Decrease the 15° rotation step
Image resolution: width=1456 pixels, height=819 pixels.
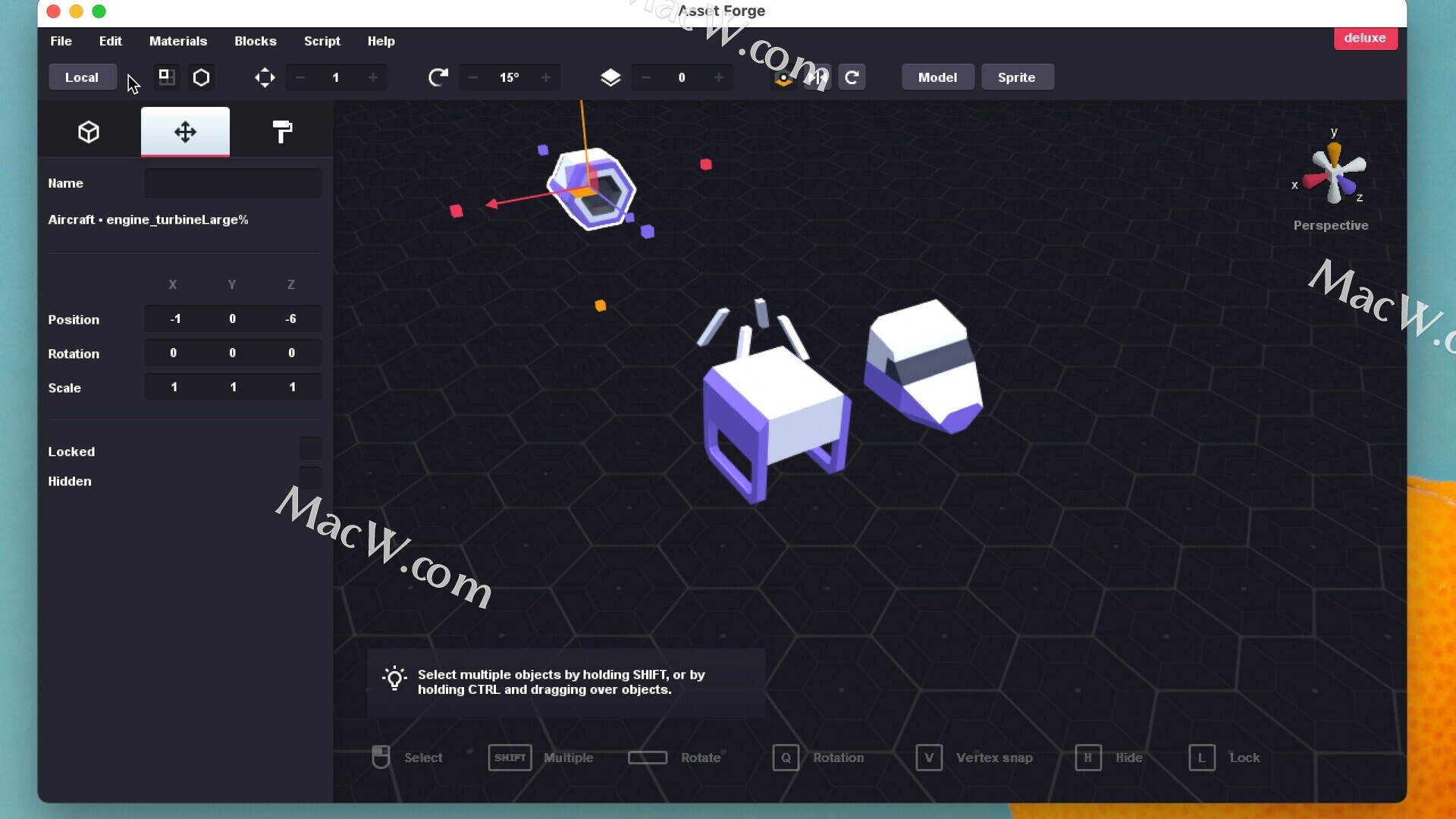473,77
